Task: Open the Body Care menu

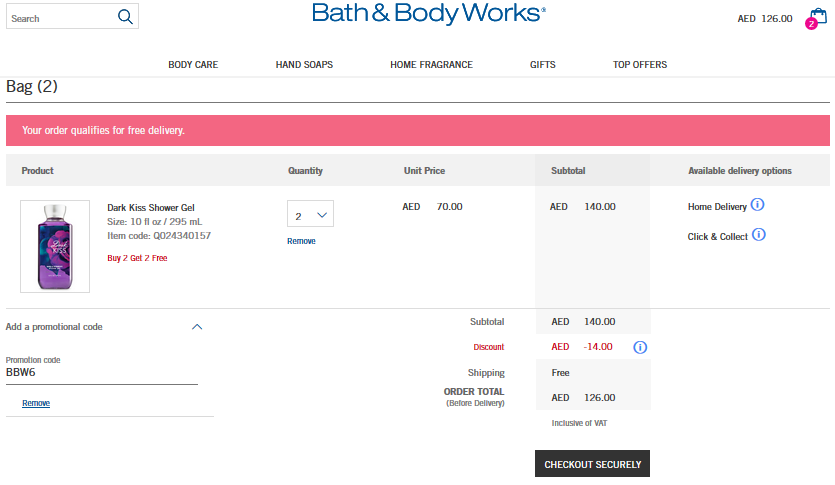Action: pyautogui.click(x=193, y=65)
